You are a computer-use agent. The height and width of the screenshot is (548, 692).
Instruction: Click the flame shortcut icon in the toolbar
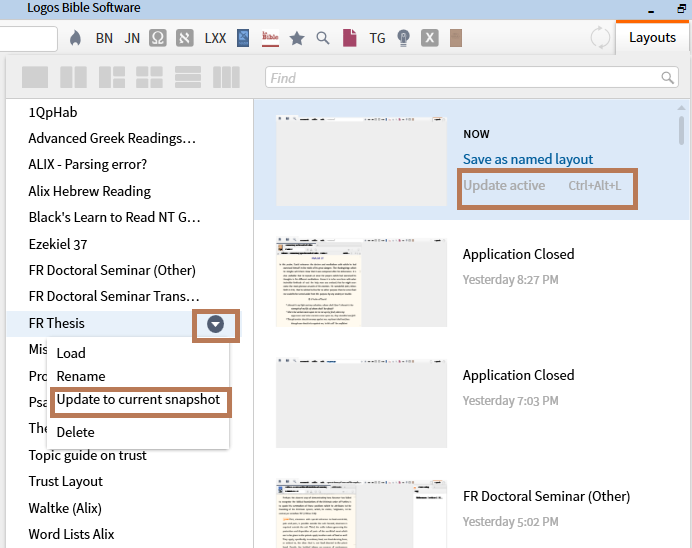tap(75, 38)
